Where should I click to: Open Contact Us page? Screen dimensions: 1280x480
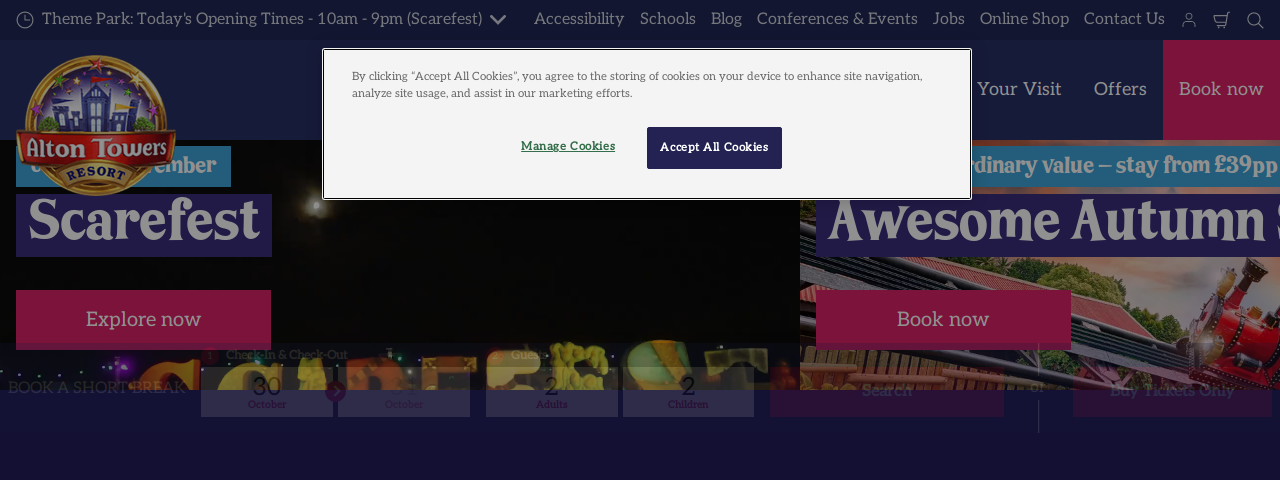pyautogui.click(x=1124, y=19)
